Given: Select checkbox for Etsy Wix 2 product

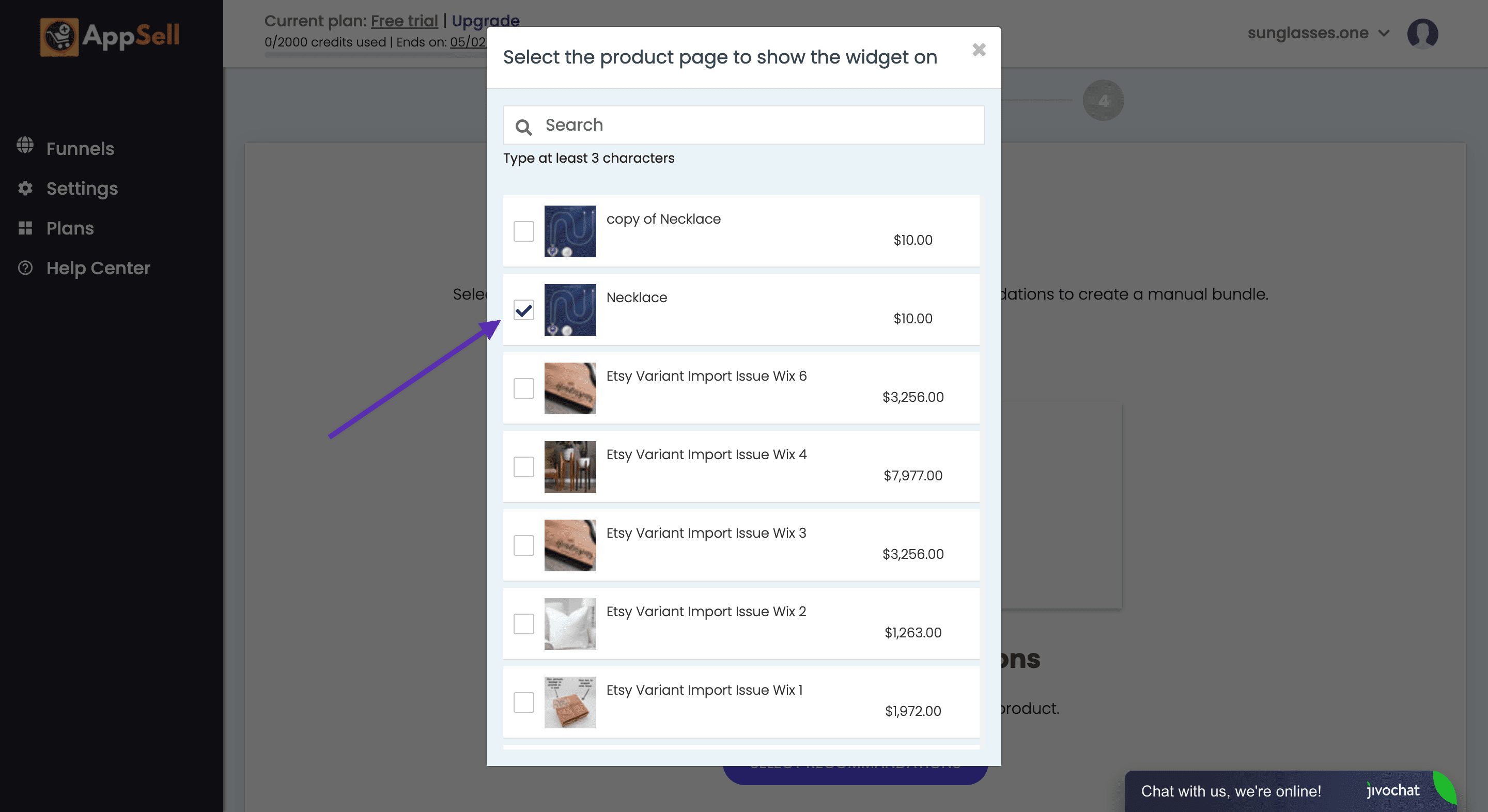Looking at the screenshot, I should point(523,624).
